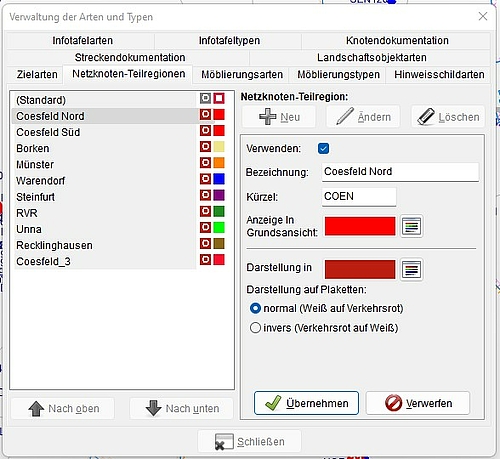Open the Möblierungsarten tab
Screen dimensions: 500x459
click(x=242, y=74)
